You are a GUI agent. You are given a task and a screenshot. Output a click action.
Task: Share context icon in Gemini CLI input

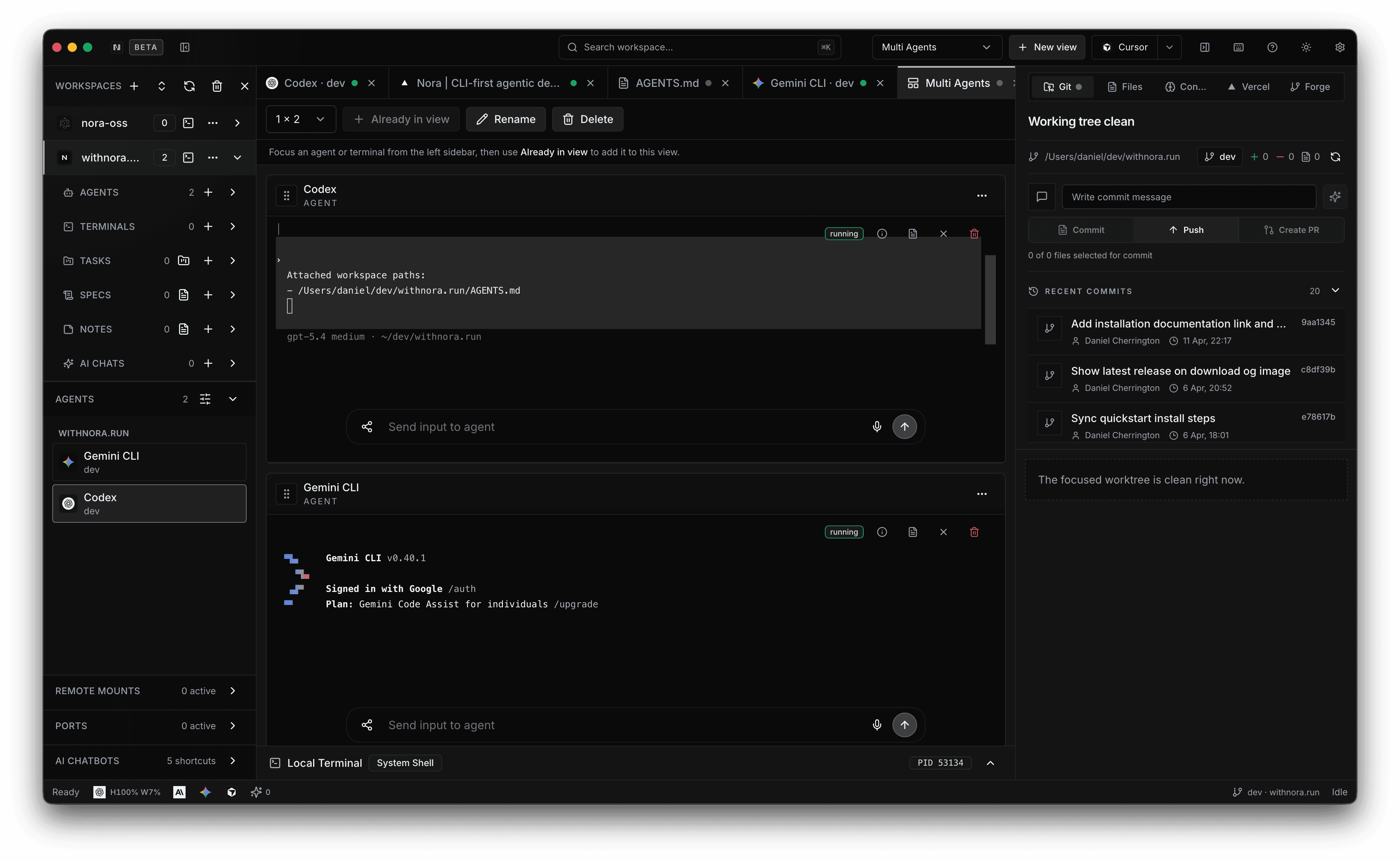[367, 725]
